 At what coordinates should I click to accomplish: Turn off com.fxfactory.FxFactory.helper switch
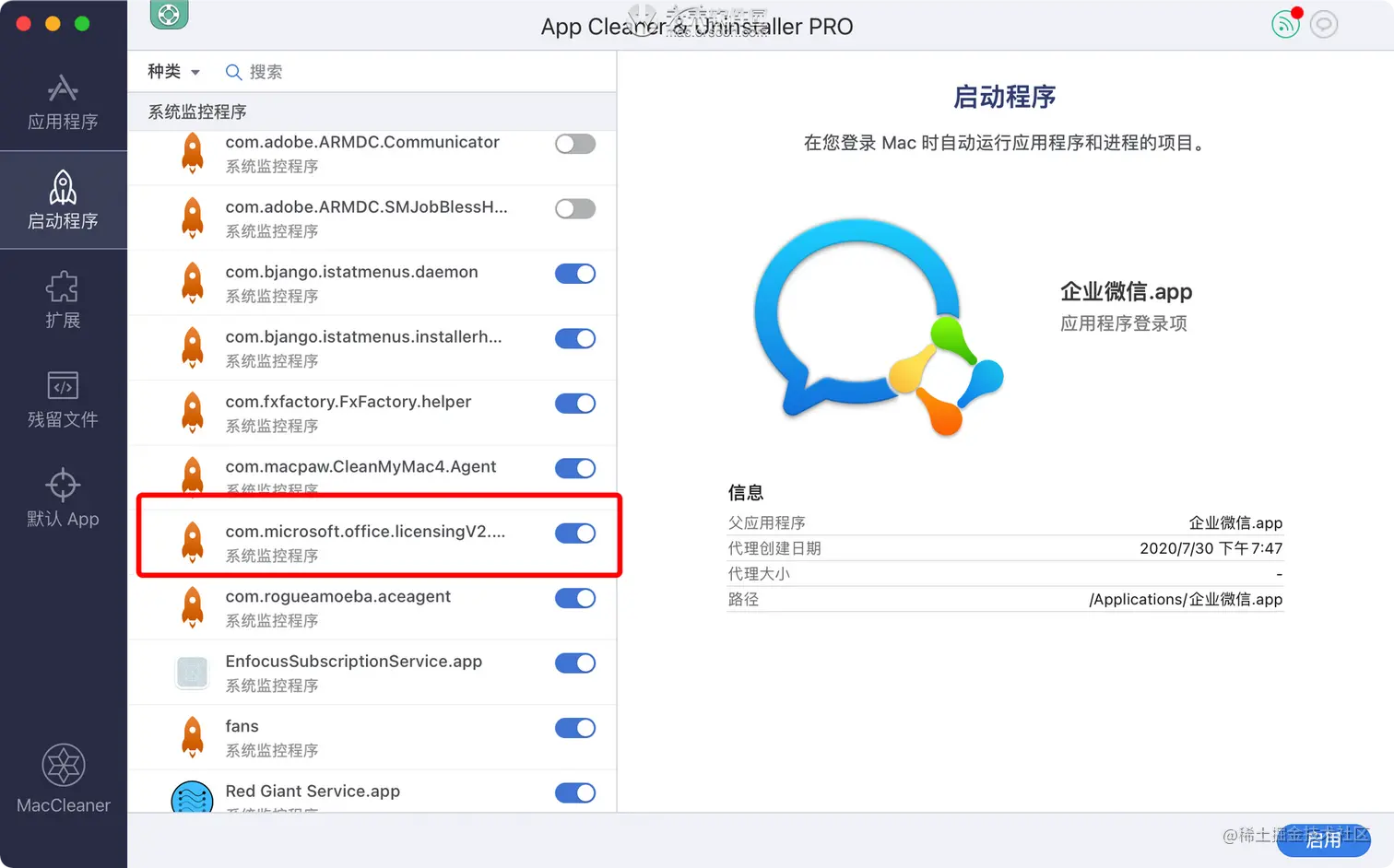pyautogui.click(x=575, y=404)
